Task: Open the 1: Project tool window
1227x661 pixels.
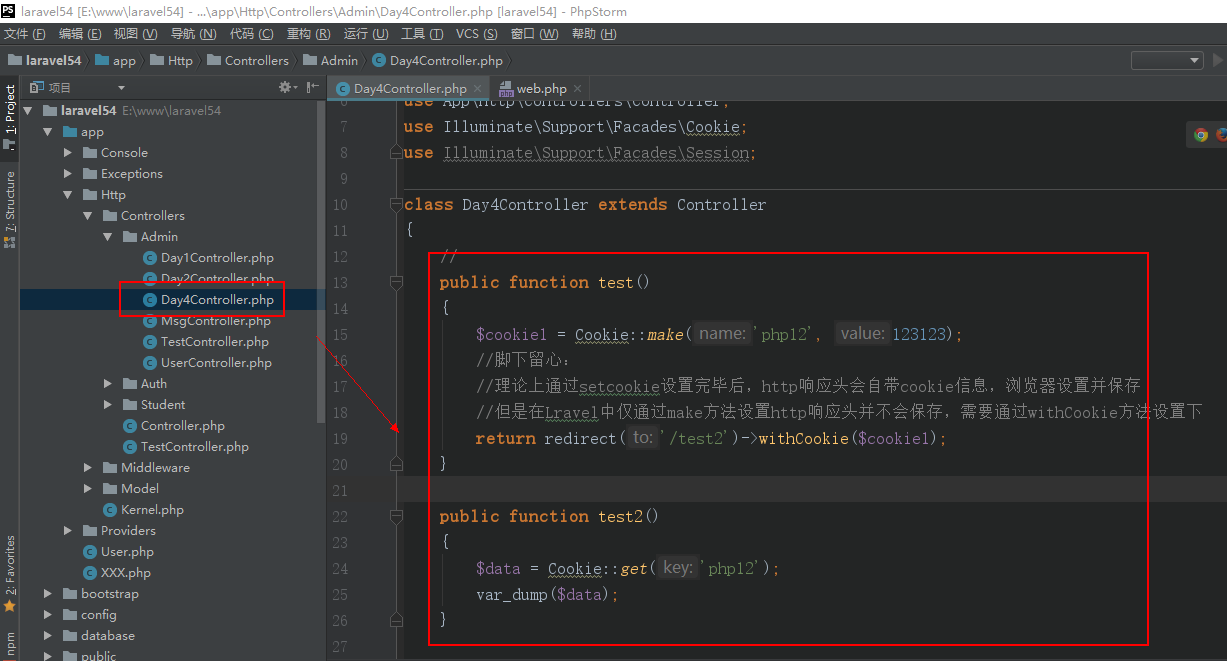Action: tap(10, 110)
